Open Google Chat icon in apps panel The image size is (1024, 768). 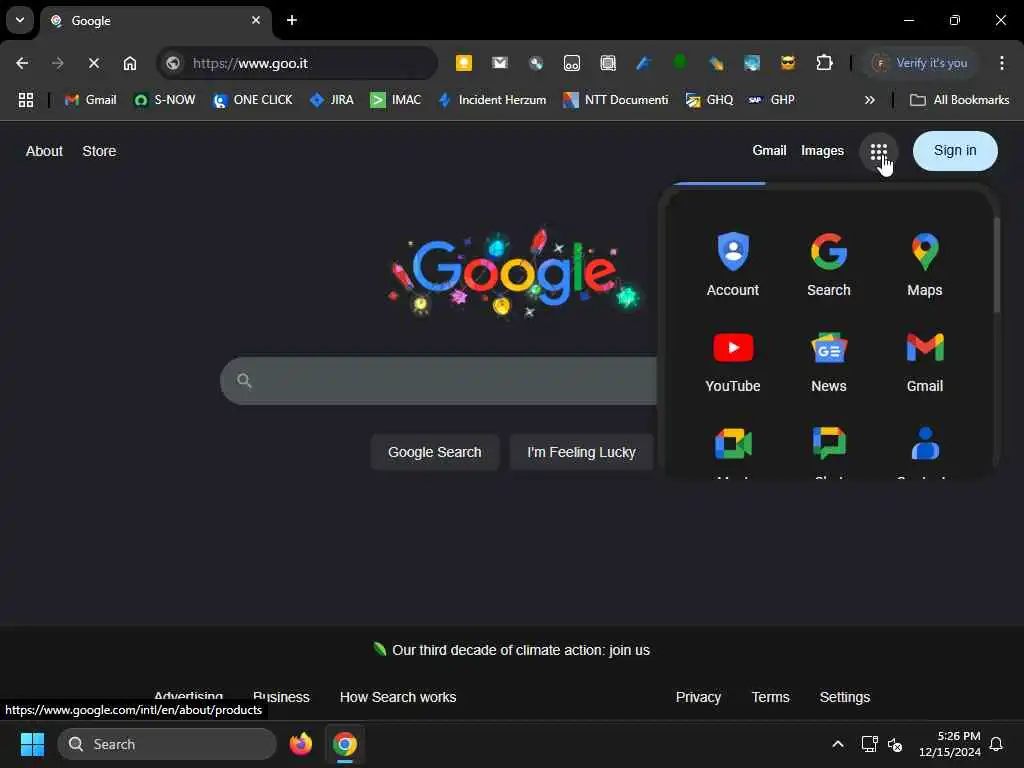pos(829,444)
